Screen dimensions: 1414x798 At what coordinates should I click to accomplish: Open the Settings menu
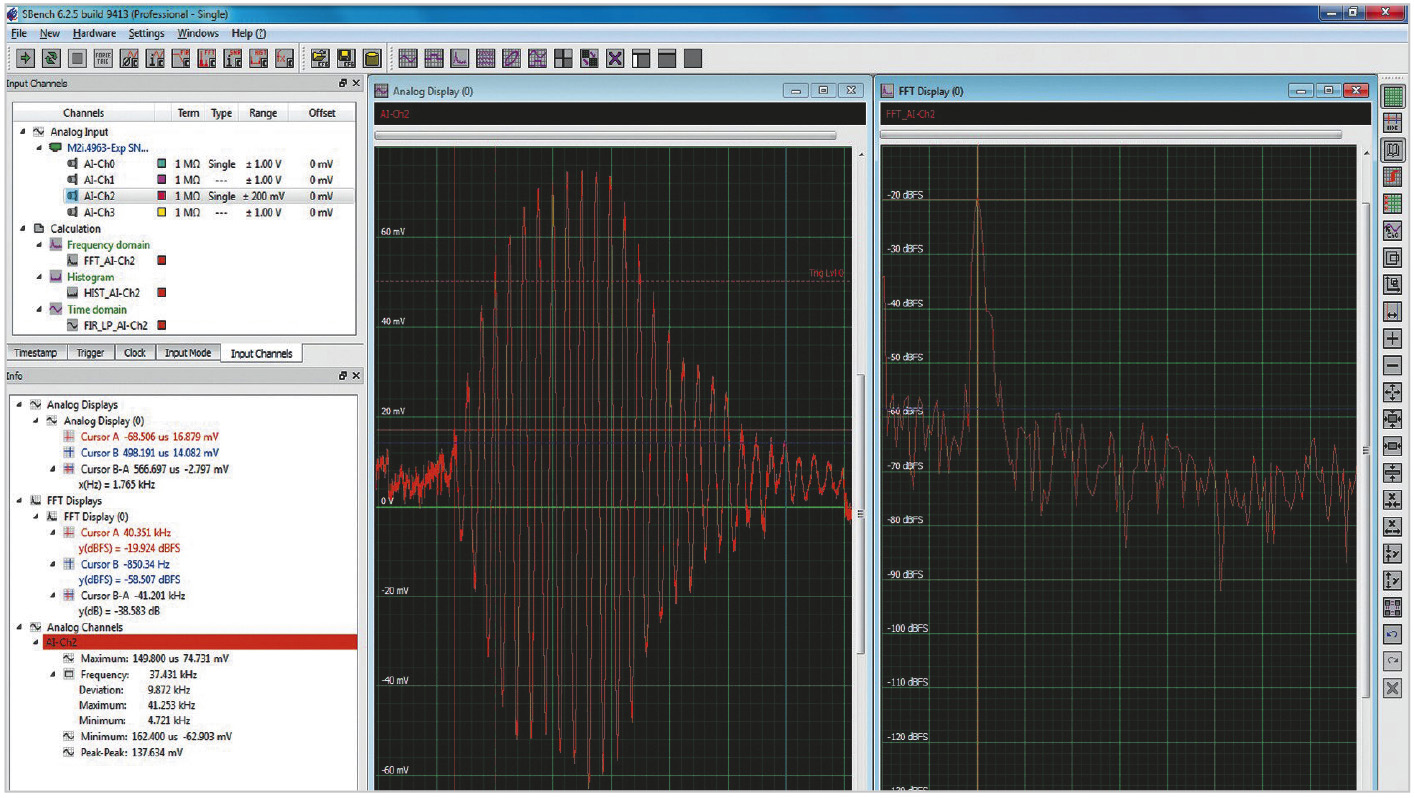(x=146, y=33)
